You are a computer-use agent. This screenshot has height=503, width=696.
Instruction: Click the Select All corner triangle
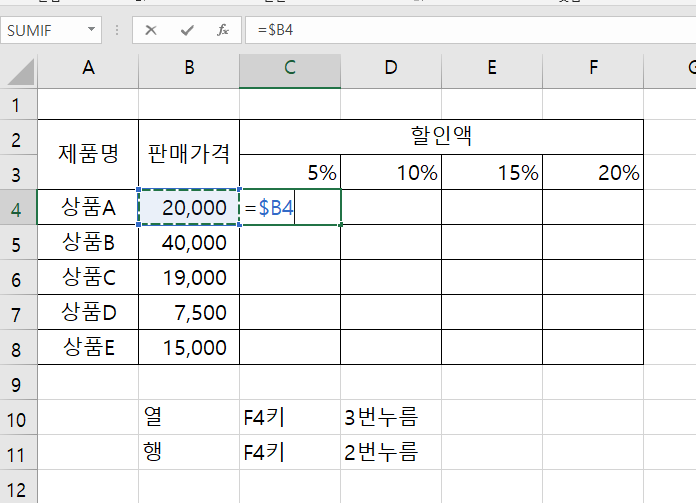tap(20, 72)
